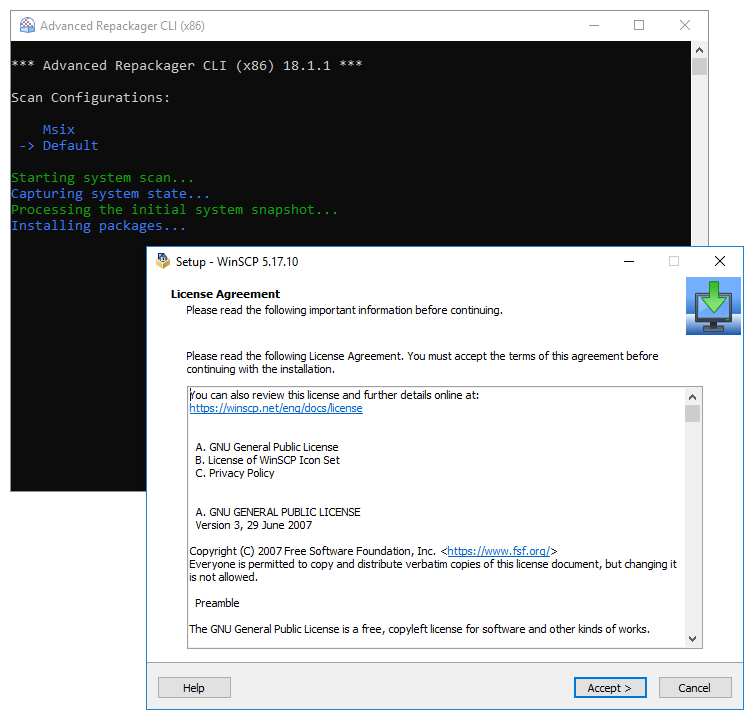Click the 'B. License of WinSCP Icon Set' entry

(x=267, y=460)
